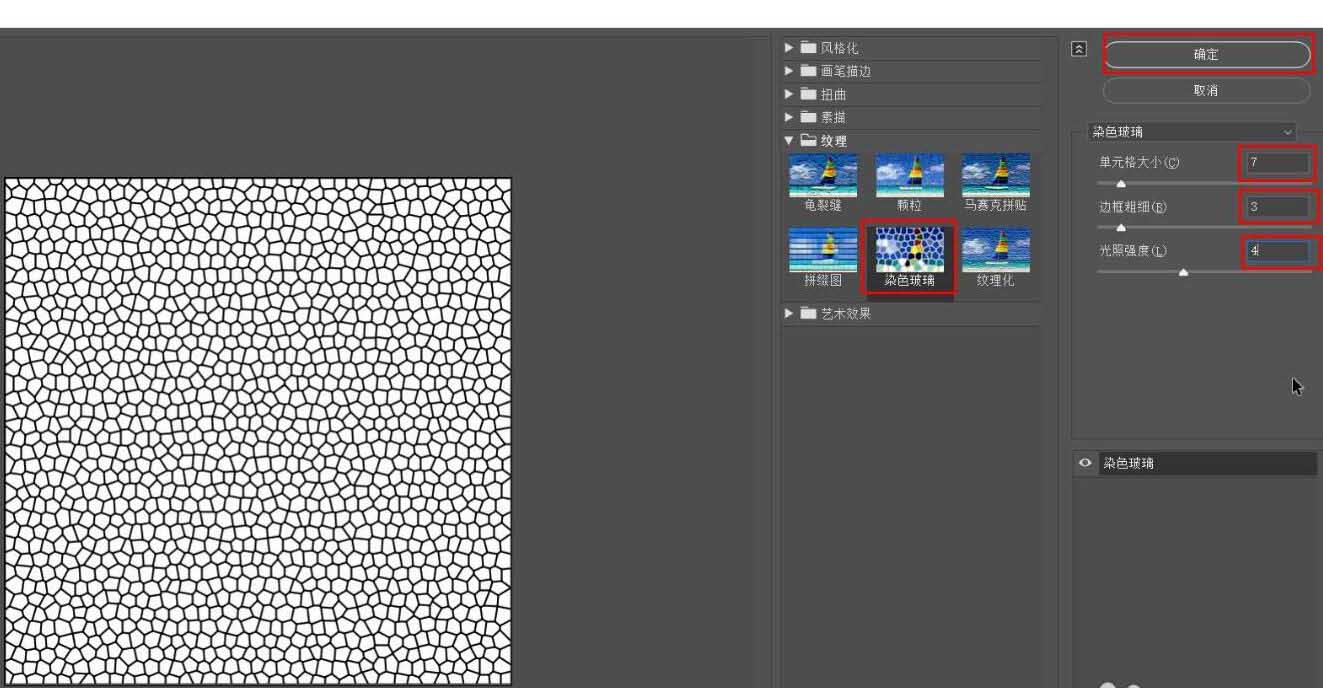Click the 光照强度 slider handle

(x=1184, y=270)
